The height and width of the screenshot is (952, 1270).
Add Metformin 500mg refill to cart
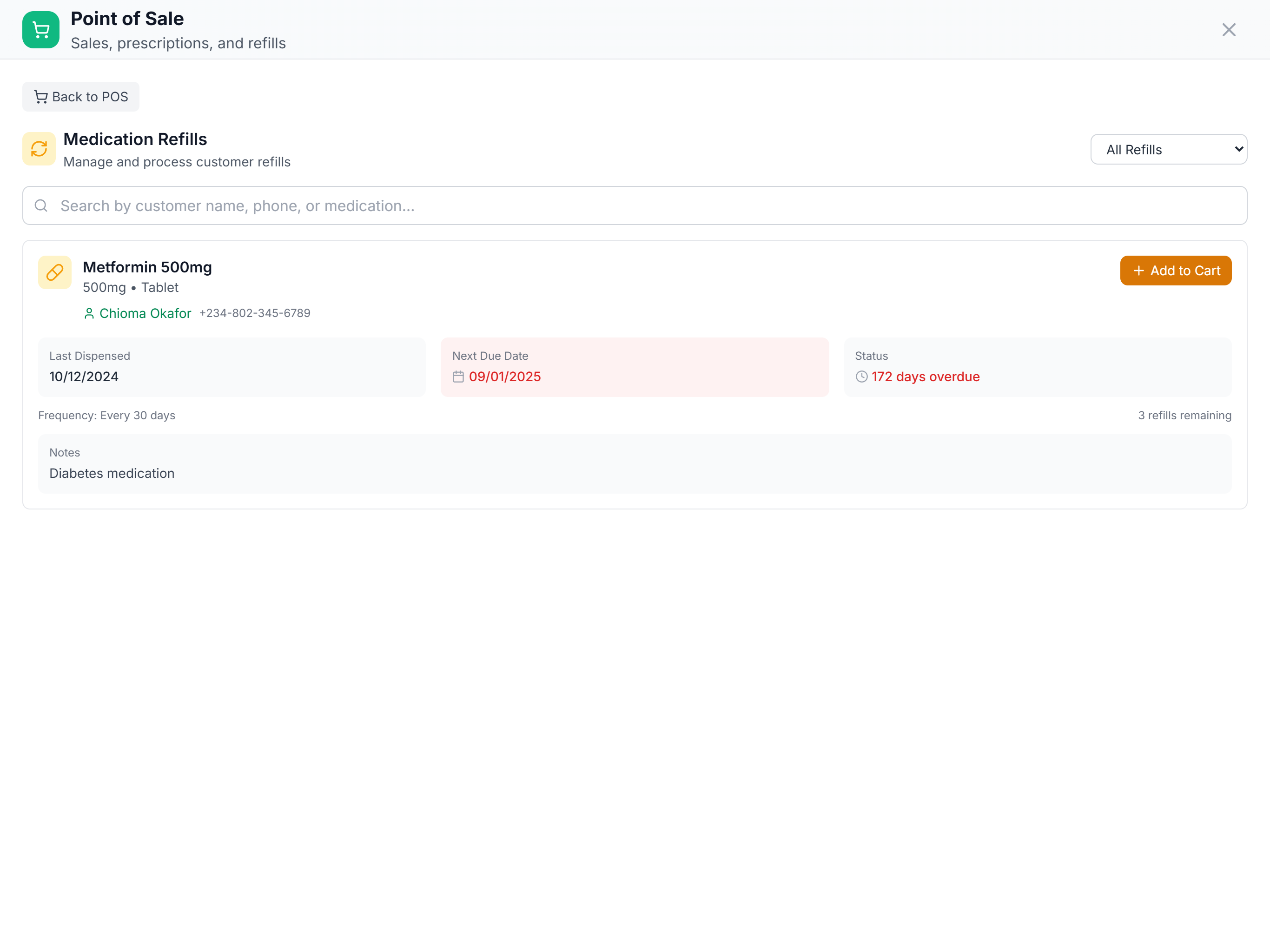coord(1175,271)
